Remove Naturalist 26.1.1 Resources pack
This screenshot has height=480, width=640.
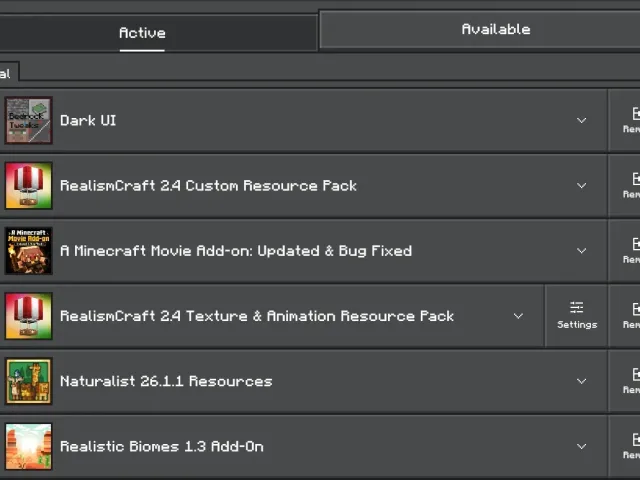624,381
